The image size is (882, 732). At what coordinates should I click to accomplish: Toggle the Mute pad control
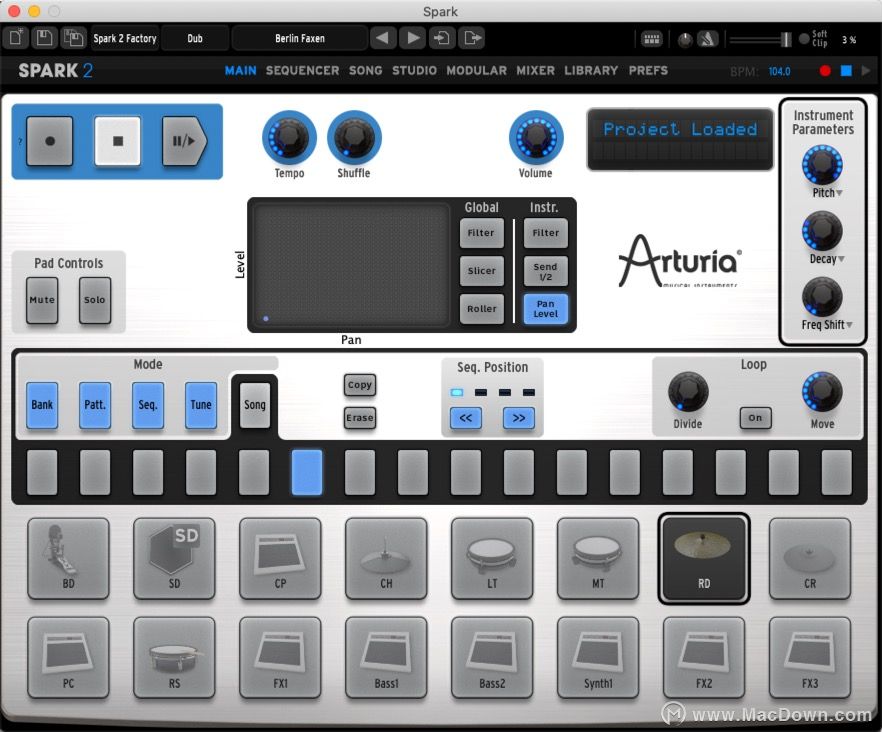(42, 300)
